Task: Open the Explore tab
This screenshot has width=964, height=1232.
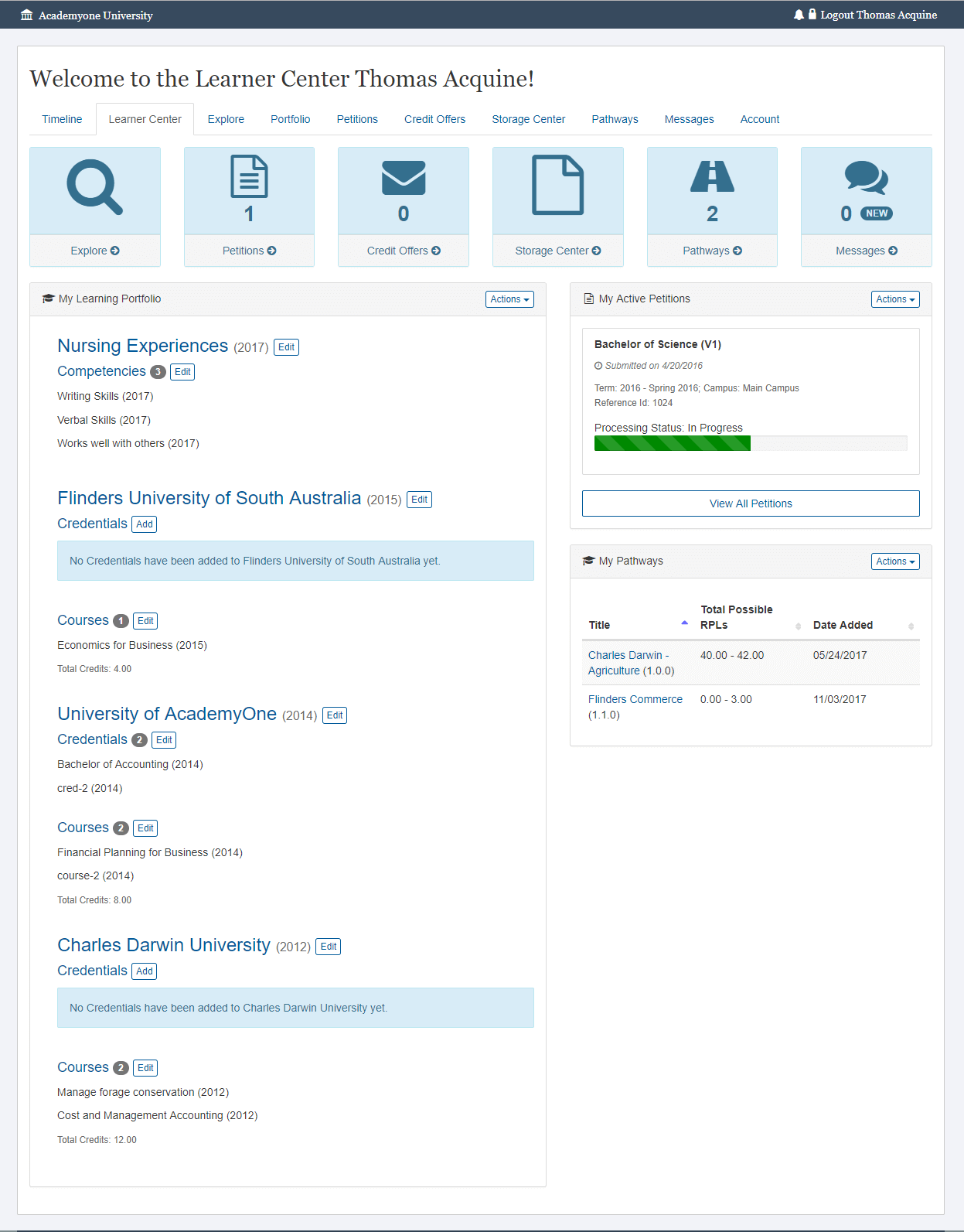Action: tap(226, 119)
